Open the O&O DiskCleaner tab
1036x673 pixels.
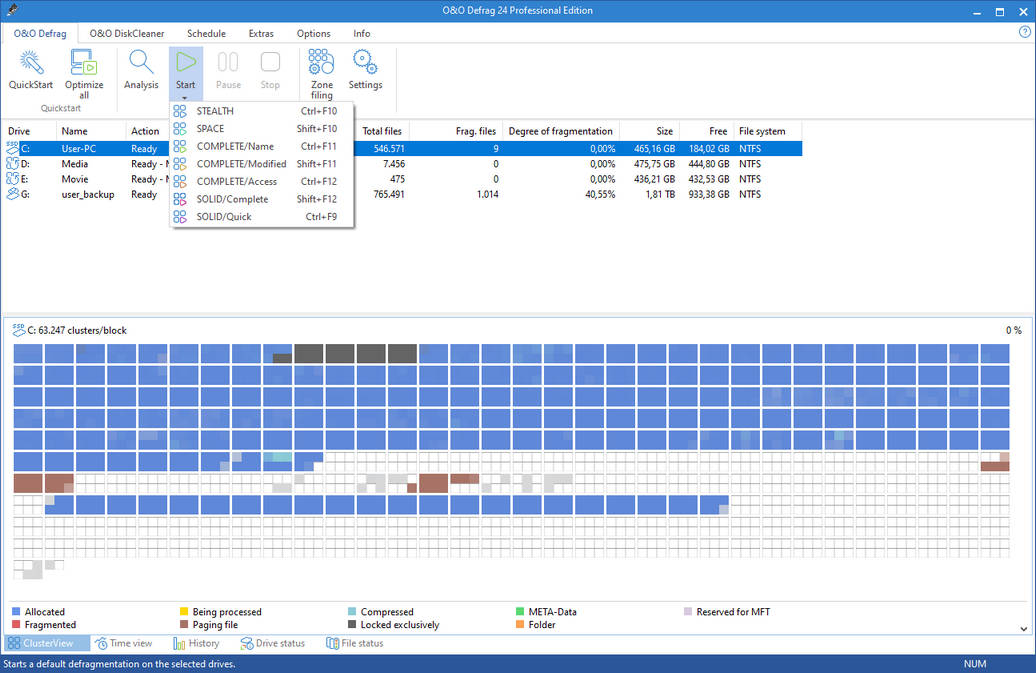click(126, 33)
